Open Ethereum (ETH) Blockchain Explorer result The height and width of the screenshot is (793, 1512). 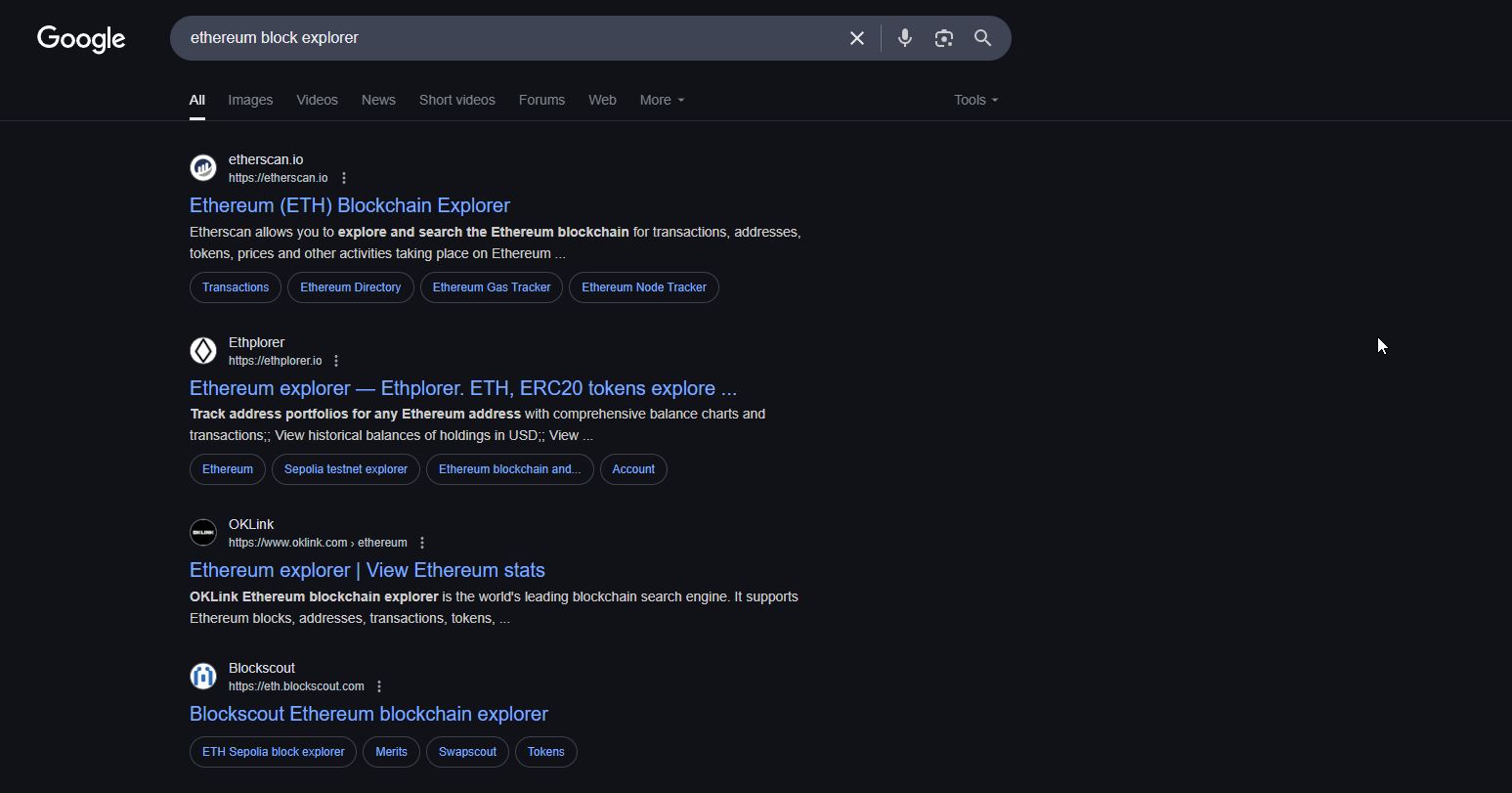(350, 205)
